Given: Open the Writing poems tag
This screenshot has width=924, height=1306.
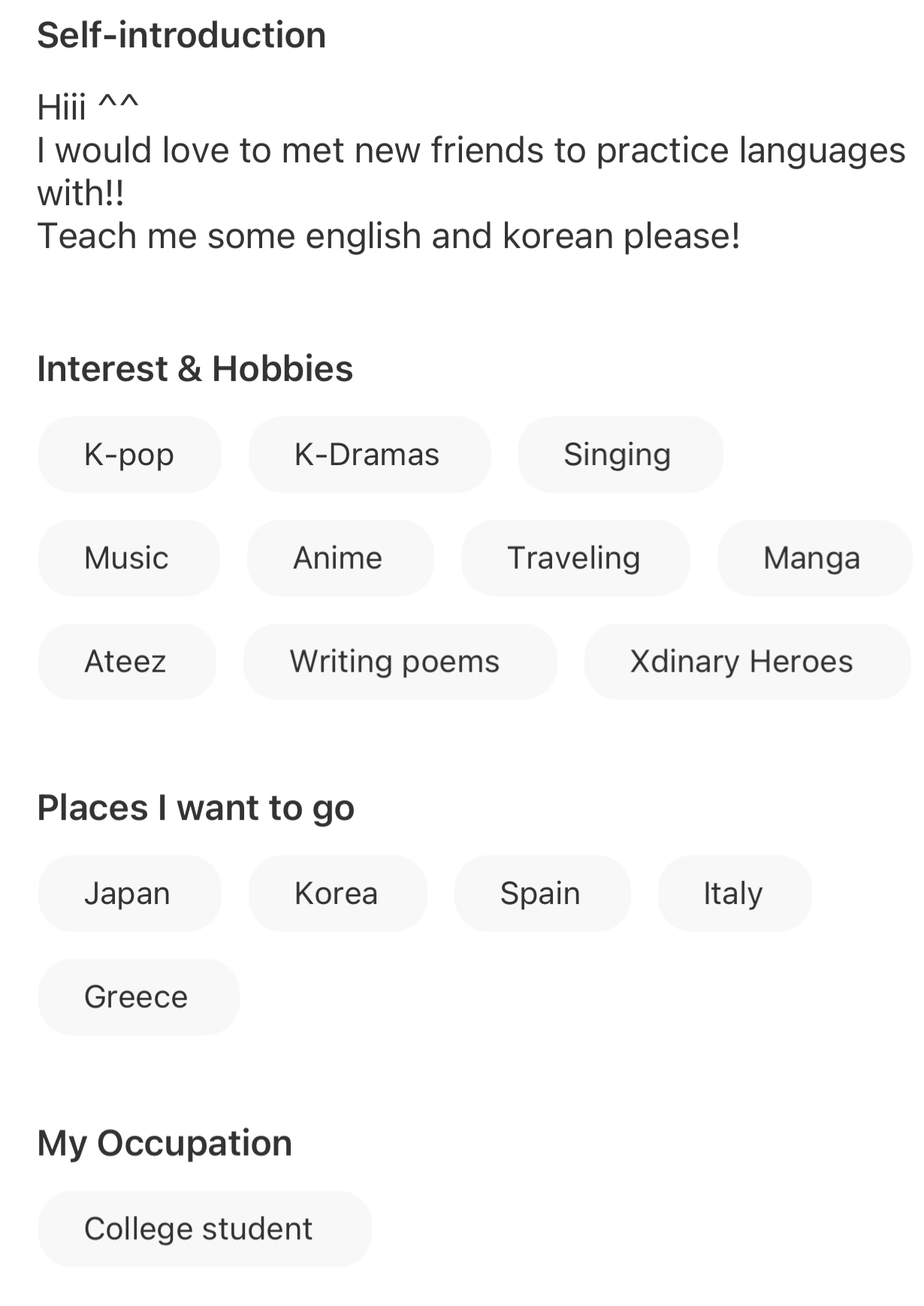Looking at the screenshot, I should coord(400,662).
